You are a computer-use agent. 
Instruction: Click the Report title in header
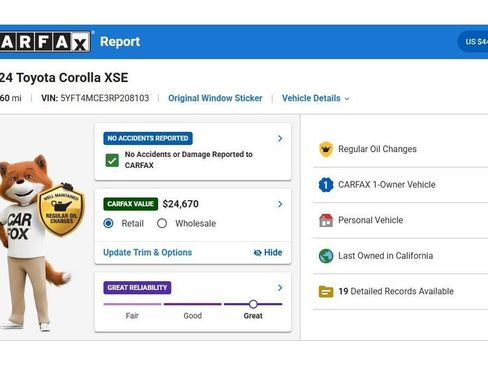click(120, 42)
